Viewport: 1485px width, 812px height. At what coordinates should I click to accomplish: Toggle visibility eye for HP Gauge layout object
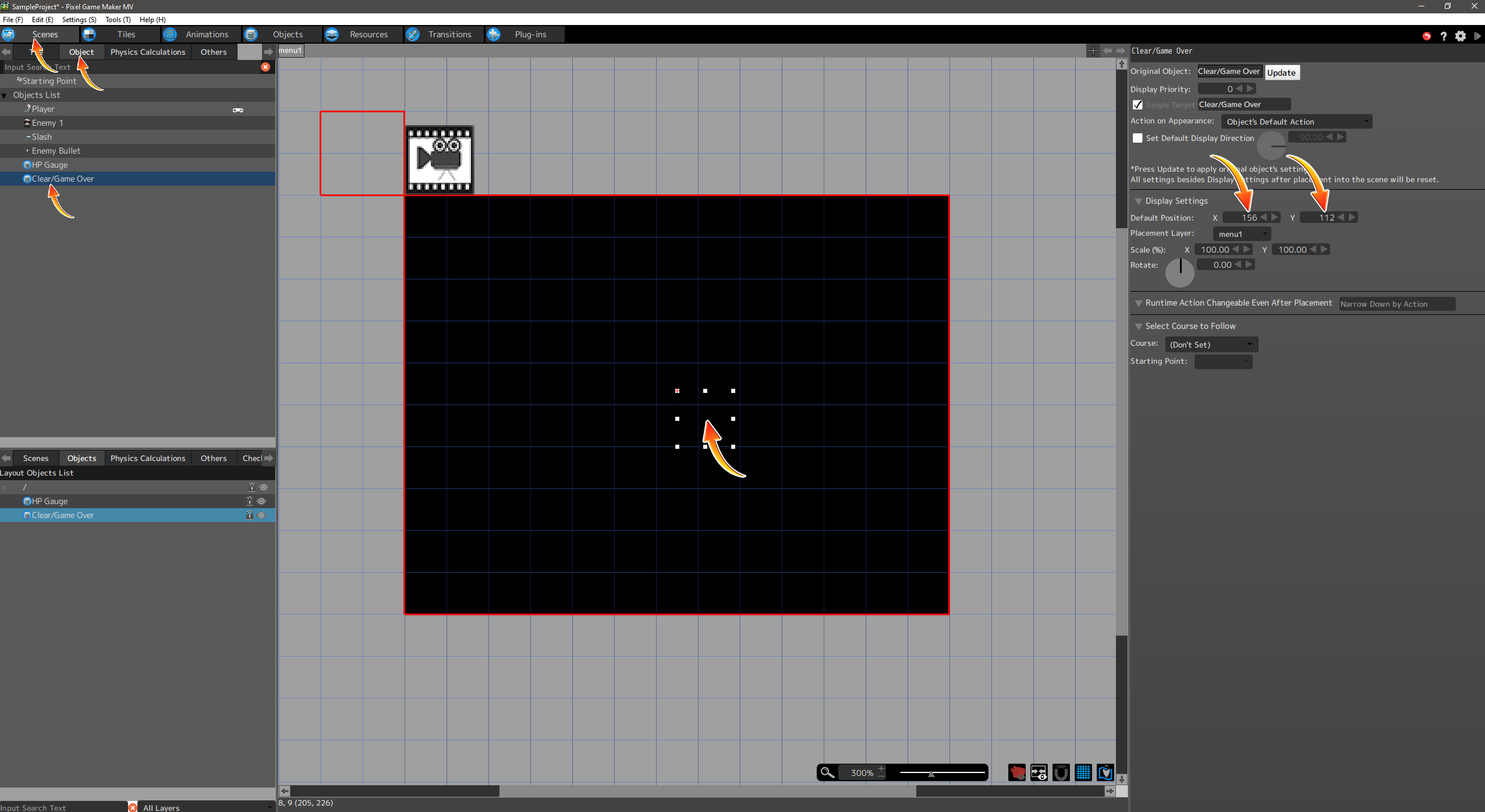tap(261, 501)
